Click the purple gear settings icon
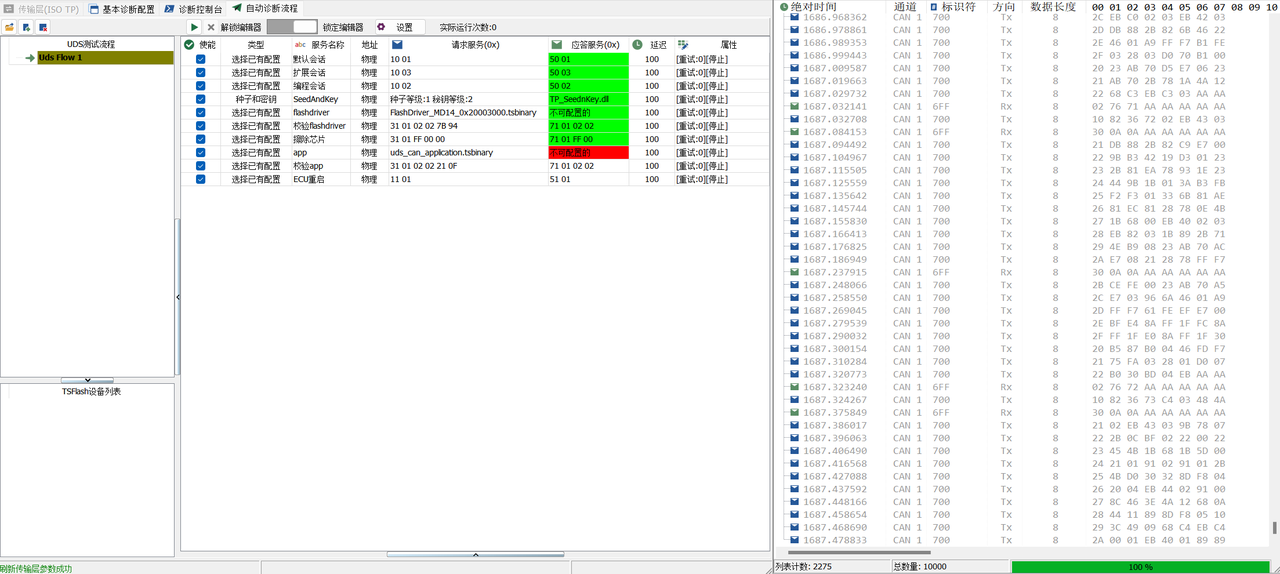1280x574 pixels. 381,27
